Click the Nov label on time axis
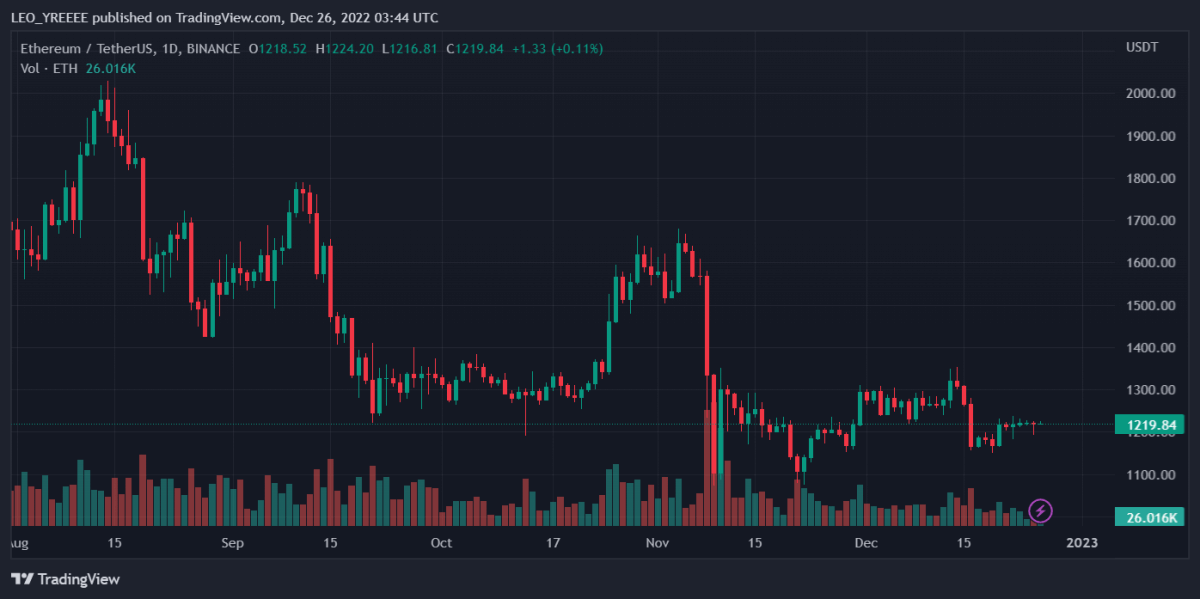This screenshot has height=599, width=1200. coord(657,543)
